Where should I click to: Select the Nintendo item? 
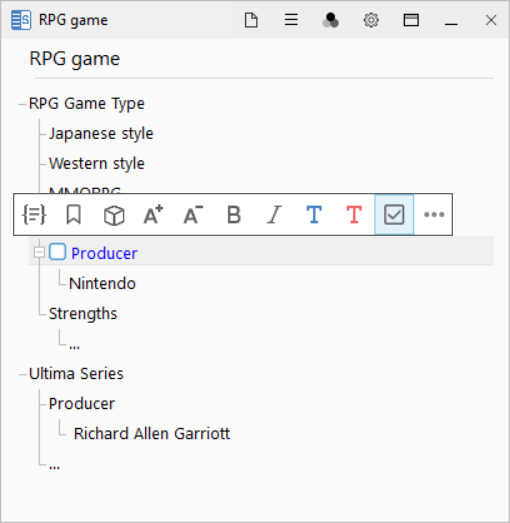coord(102,284)
